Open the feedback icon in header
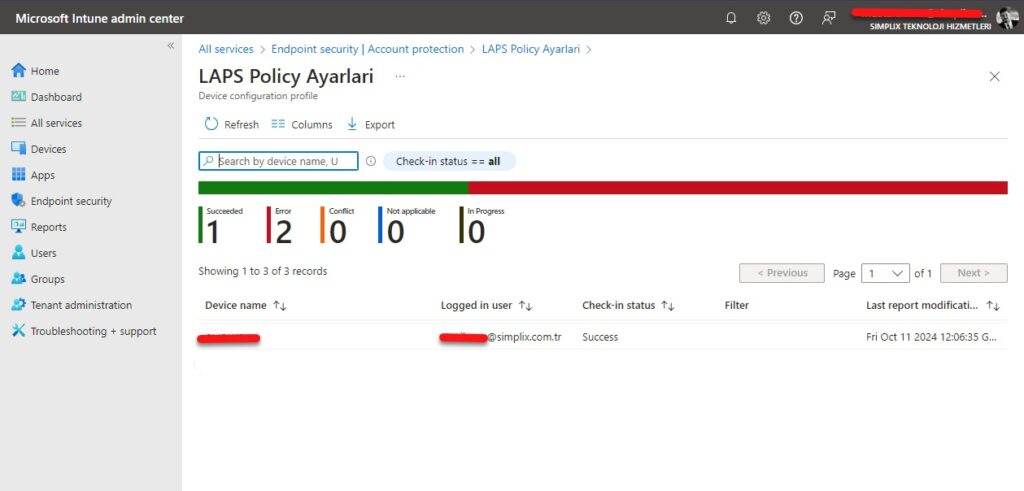 click(x=828, y=18)
